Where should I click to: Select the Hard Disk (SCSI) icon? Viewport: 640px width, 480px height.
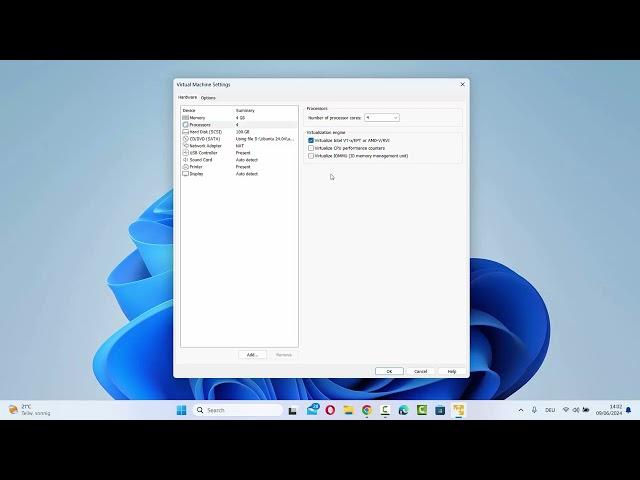(x=185, y=132)
